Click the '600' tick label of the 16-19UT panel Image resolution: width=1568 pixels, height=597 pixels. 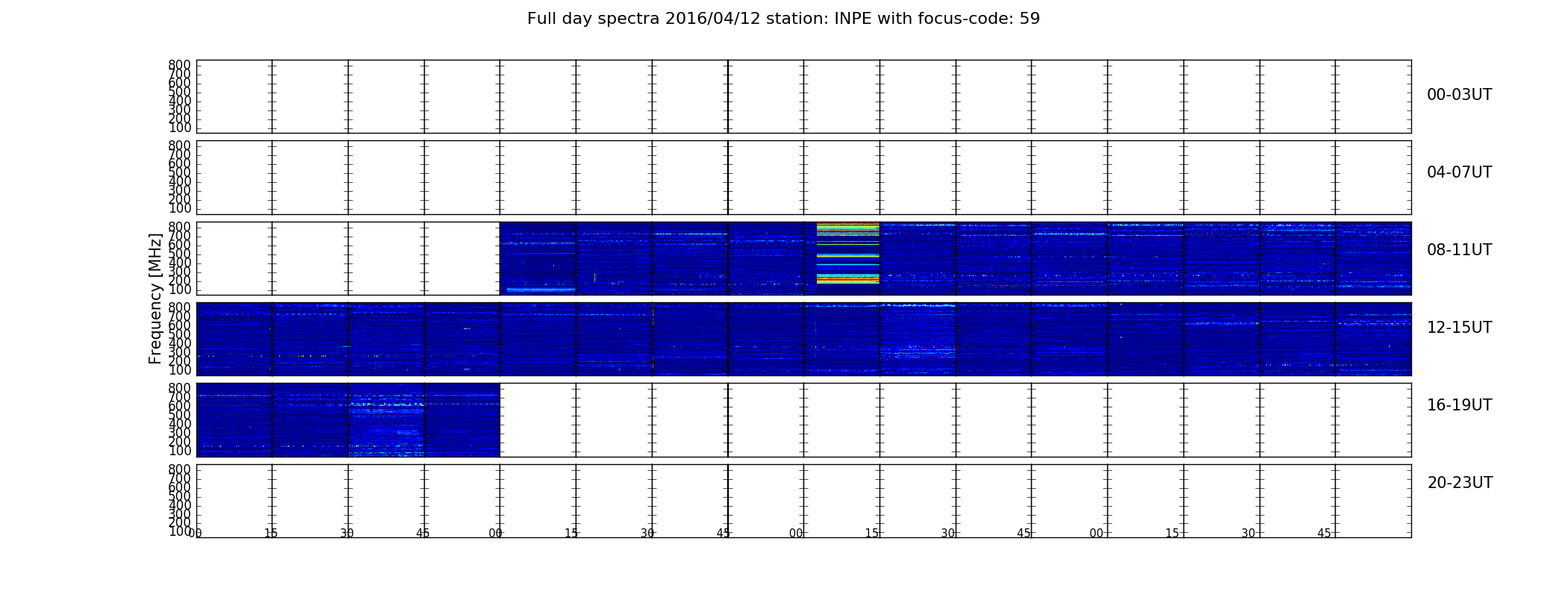click(179, 406)
